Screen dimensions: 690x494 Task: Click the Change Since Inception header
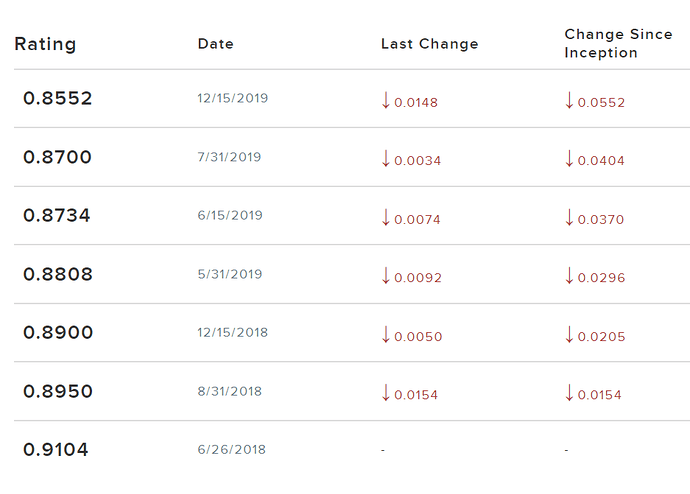618,43
